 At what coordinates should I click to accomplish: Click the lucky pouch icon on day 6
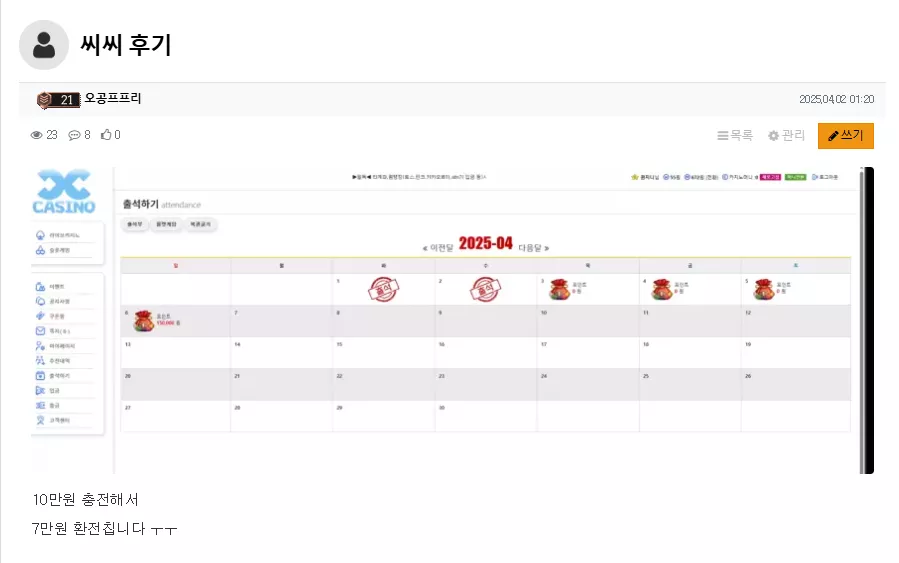click(144, 321)
